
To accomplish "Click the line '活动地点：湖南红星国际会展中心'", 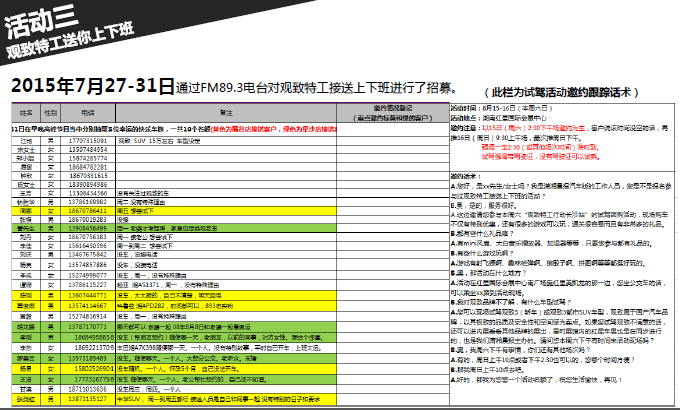I will coord(499,118).
